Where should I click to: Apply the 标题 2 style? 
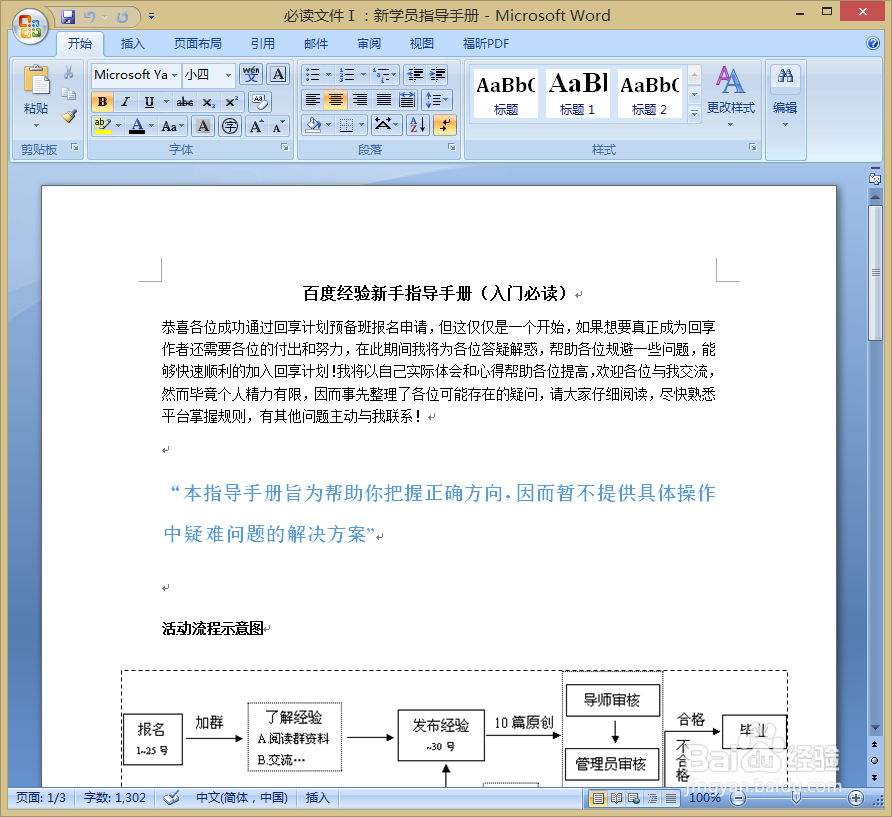[649, 94]
